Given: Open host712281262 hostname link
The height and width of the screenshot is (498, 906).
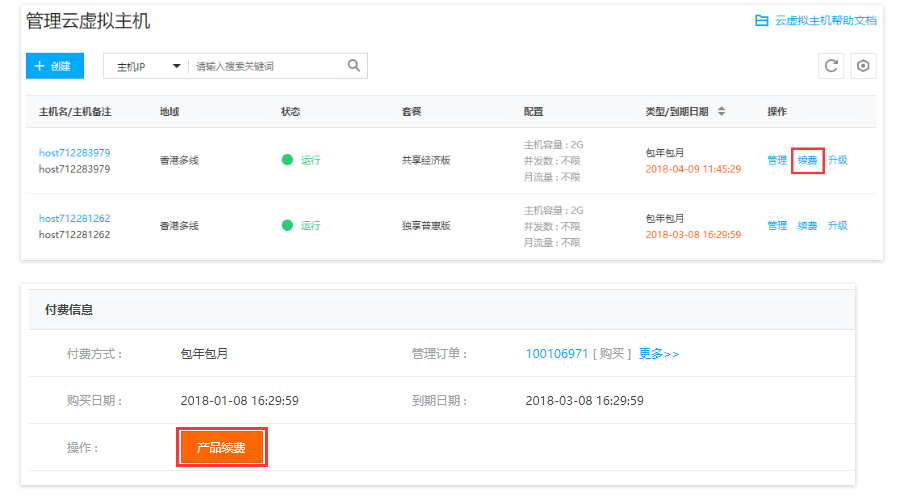Looking at the screenshot, I should [74, 218].
